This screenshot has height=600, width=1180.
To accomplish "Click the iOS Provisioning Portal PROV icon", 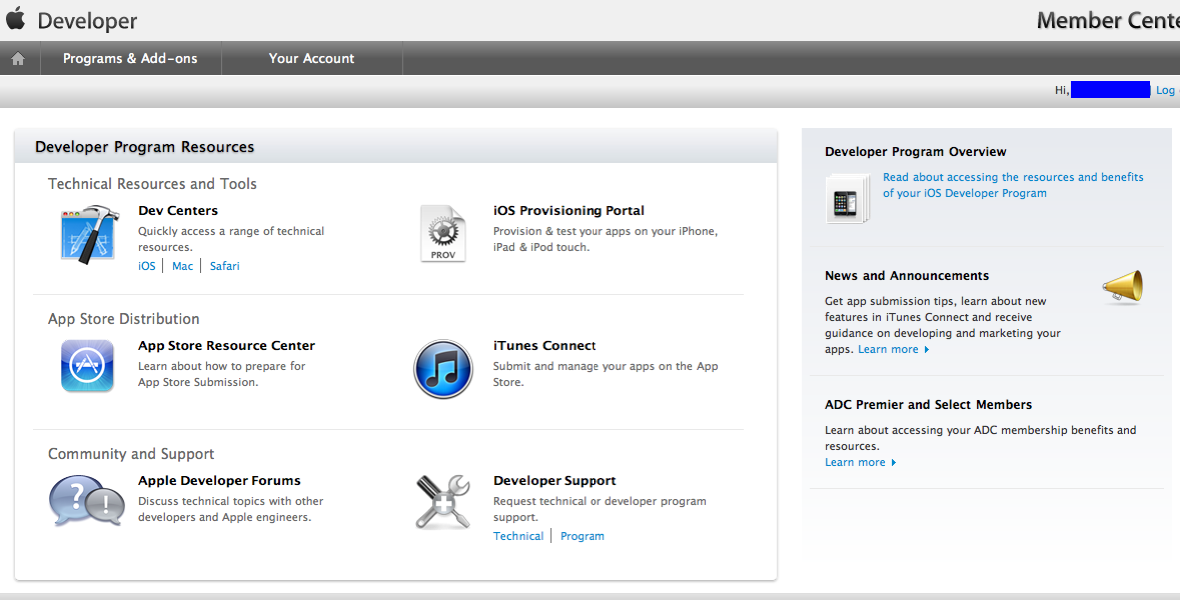I will (x=443, y=234).
